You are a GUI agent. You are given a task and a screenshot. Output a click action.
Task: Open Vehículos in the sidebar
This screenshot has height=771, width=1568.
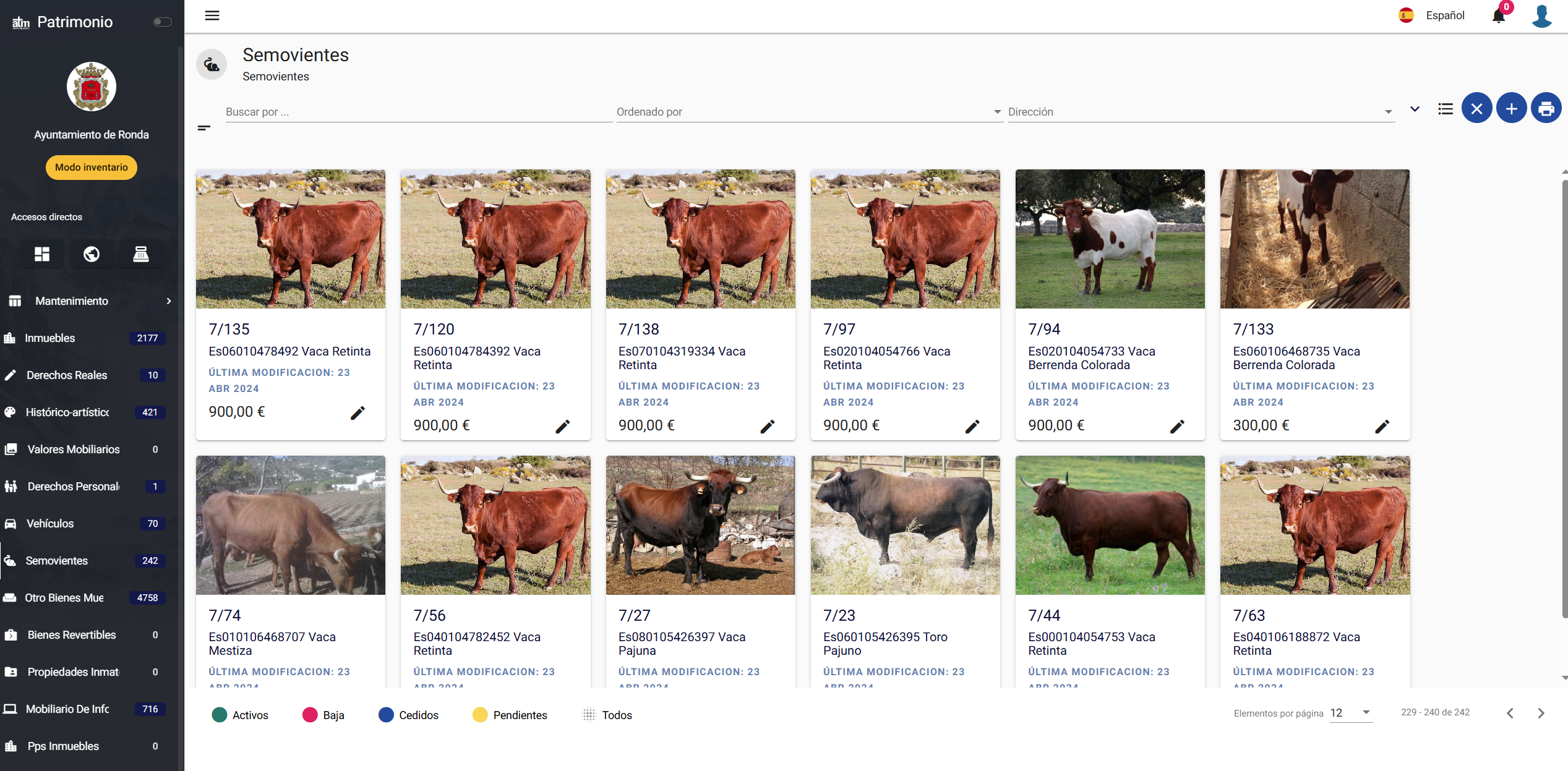pyautogui.click(x=49, y=523)
